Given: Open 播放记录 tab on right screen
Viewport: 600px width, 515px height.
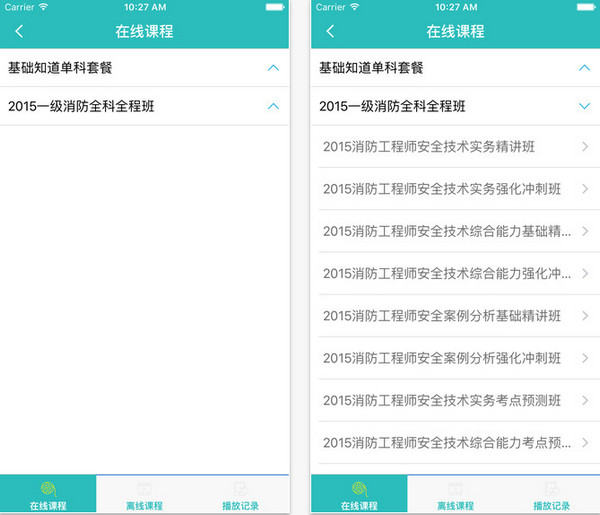Looking at the screenshot, I should pos(552,494).
